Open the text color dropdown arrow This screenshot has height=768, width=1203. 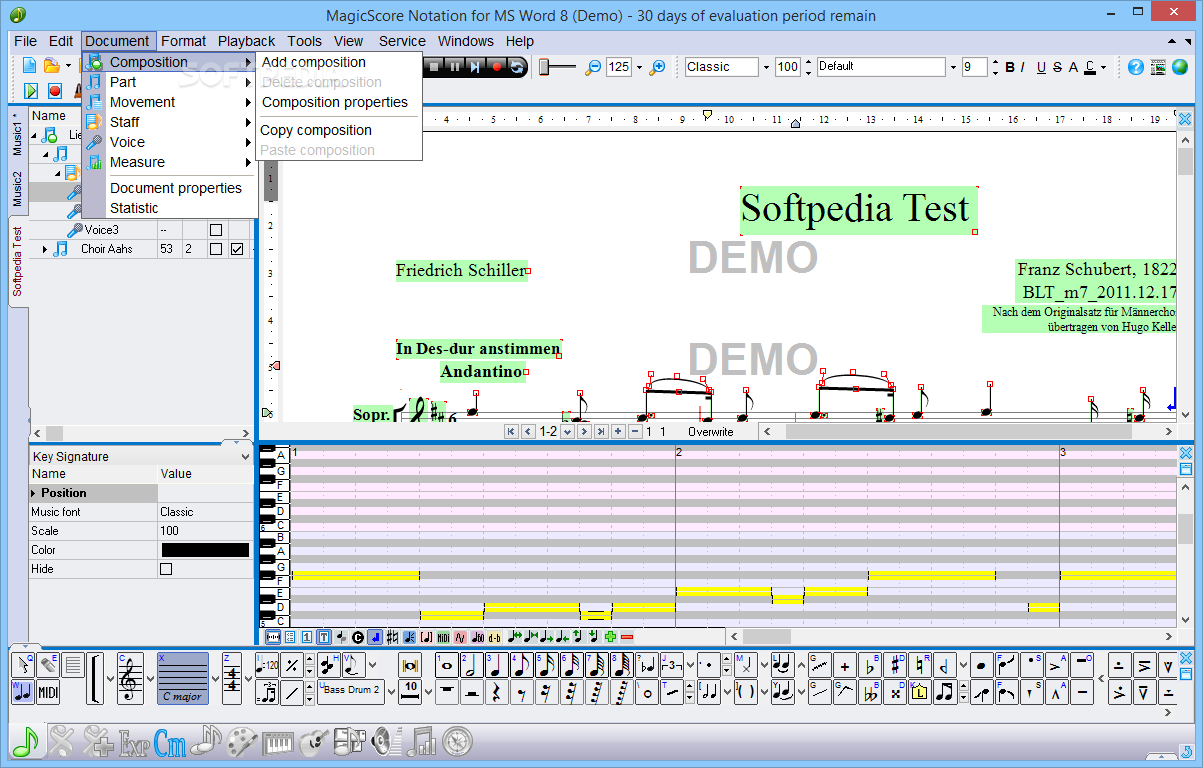coord(1104,67)
